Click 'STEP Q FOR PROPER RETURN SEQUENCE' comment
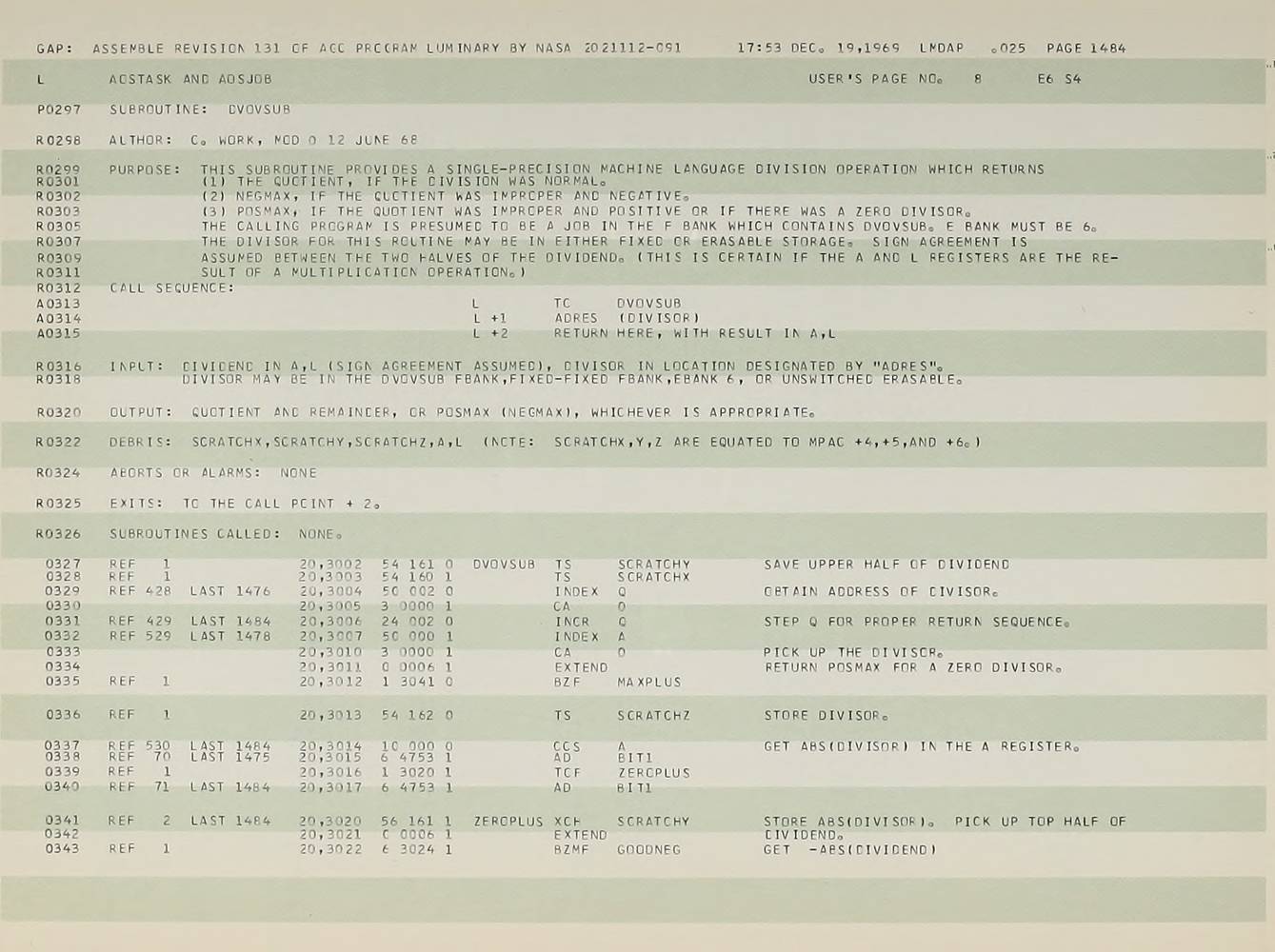 [x=917, y=622]
